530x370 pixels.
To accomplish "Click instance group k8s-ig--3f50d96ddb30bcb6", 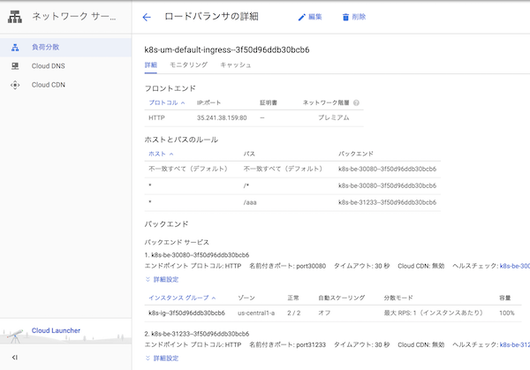I will [187, 313].
